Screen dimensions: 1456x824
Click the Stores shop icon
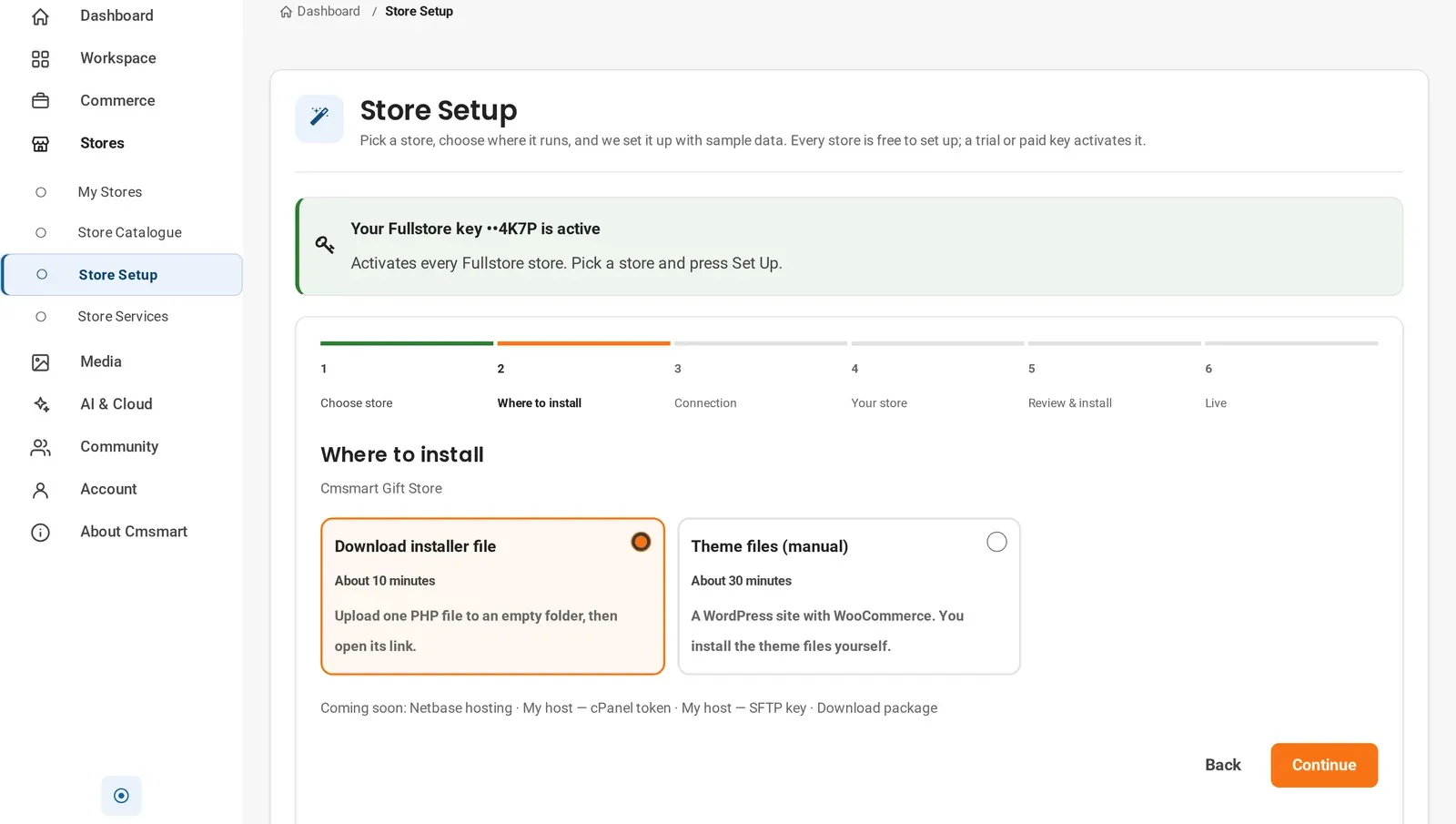tap(40, 144)
